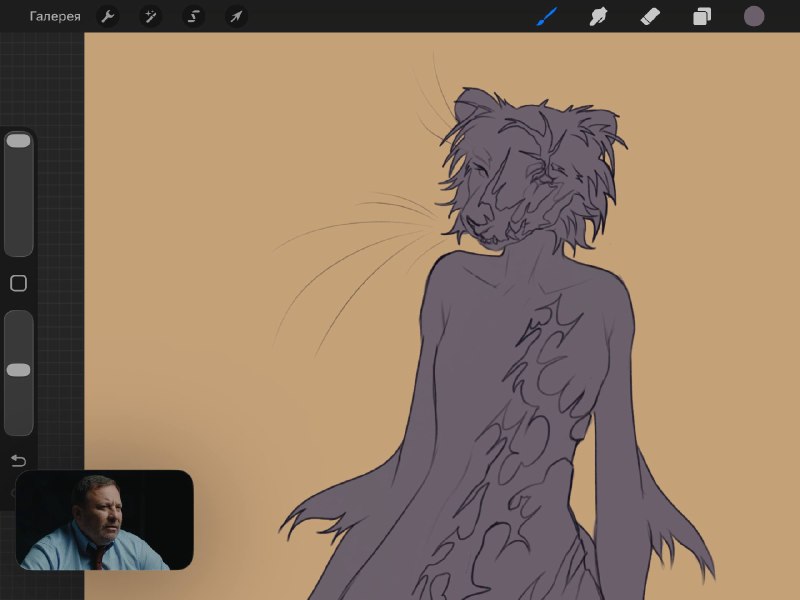Select the Eraser tool
Image resolution: width=800 pixels, height=600 pixels.
click(x=650, y=16)
